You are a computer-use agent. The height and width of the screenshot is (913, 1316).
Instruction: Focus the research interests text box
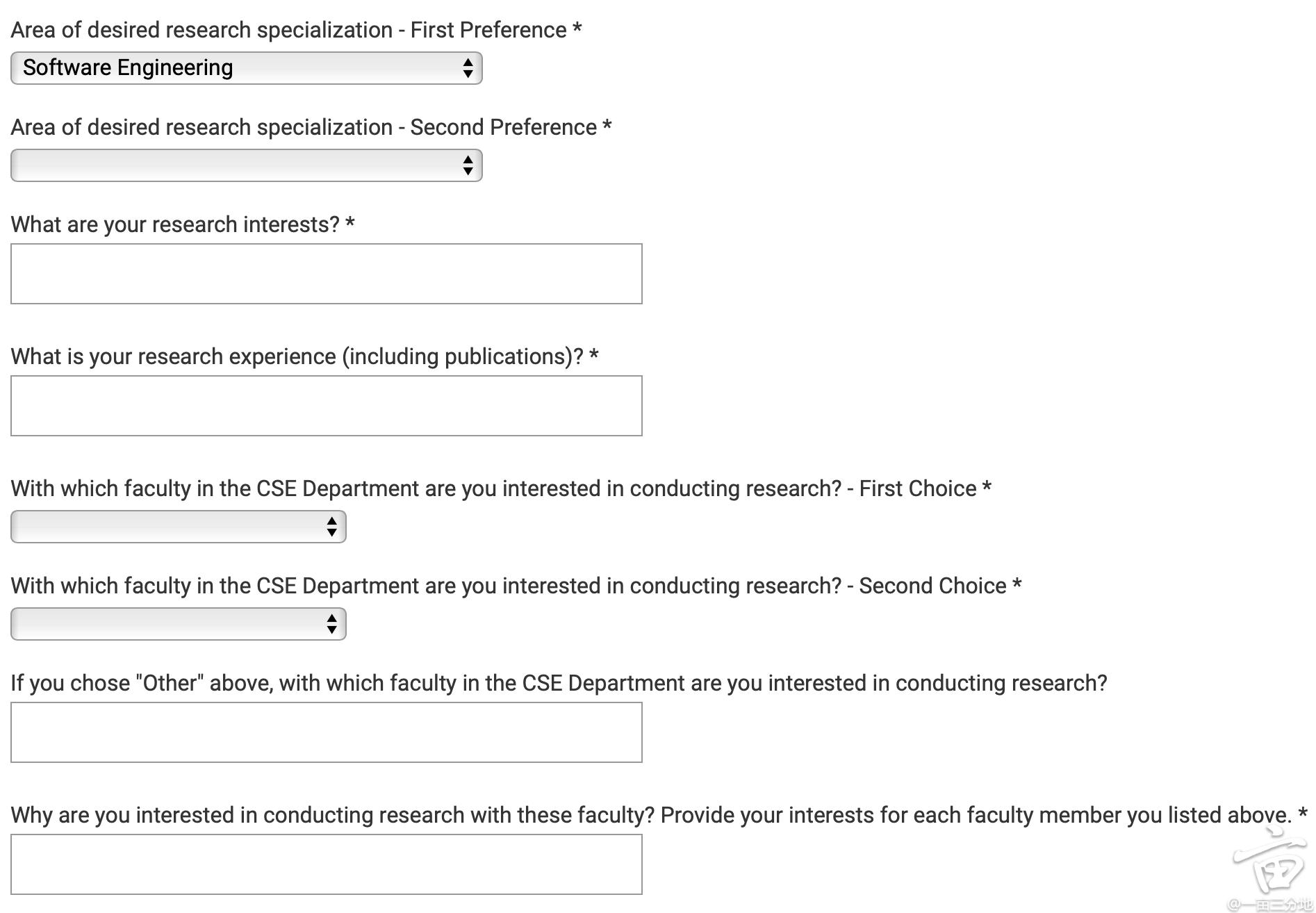326,274
